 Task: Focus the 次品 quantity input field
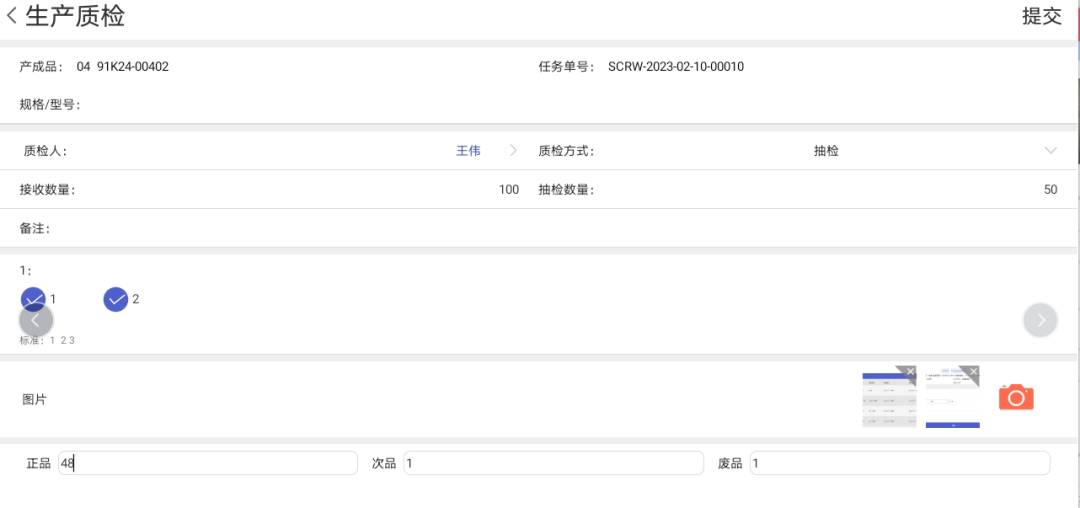[554, 463]
